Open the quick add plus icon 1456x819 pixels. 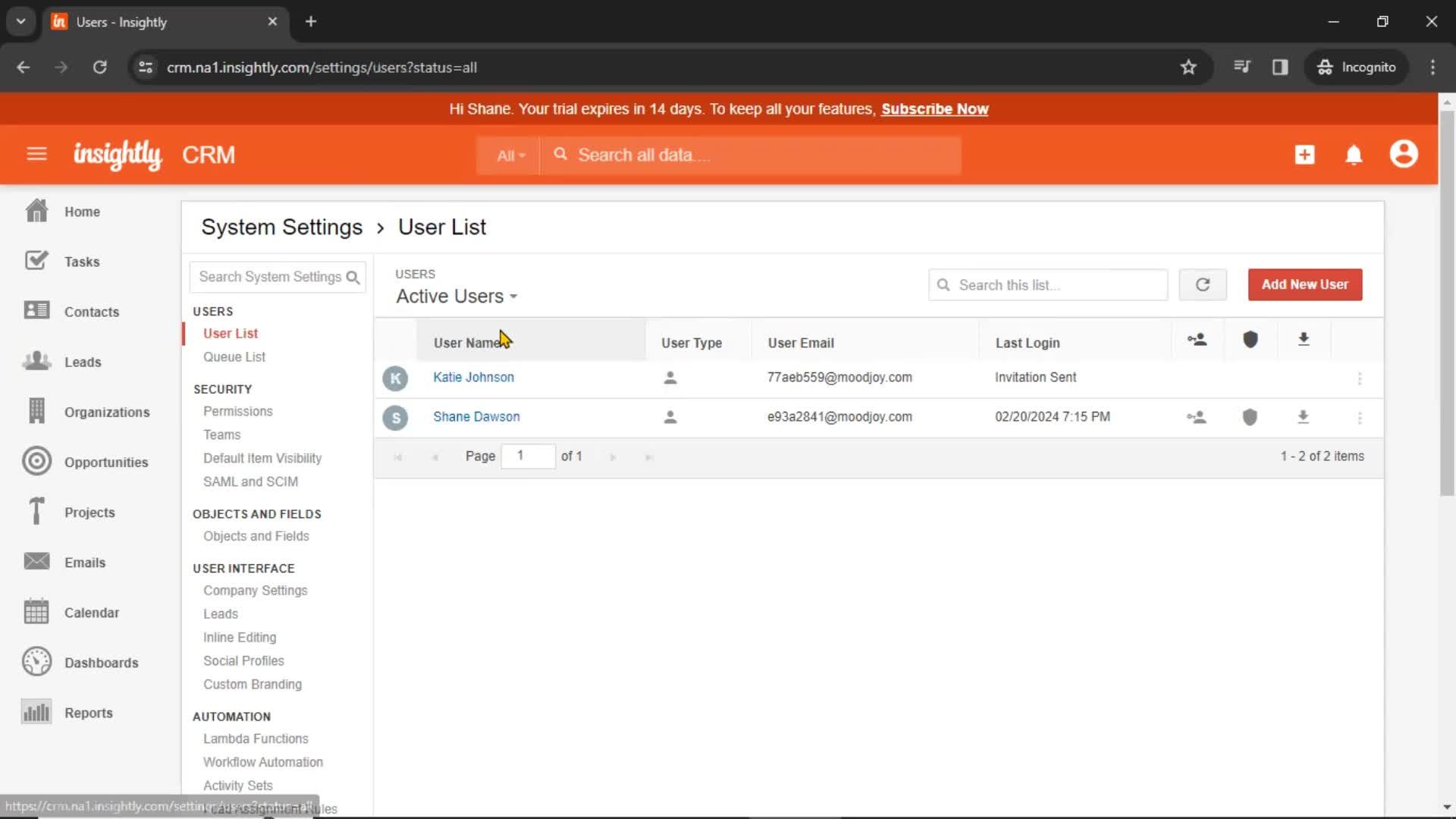click(1304, 155)
